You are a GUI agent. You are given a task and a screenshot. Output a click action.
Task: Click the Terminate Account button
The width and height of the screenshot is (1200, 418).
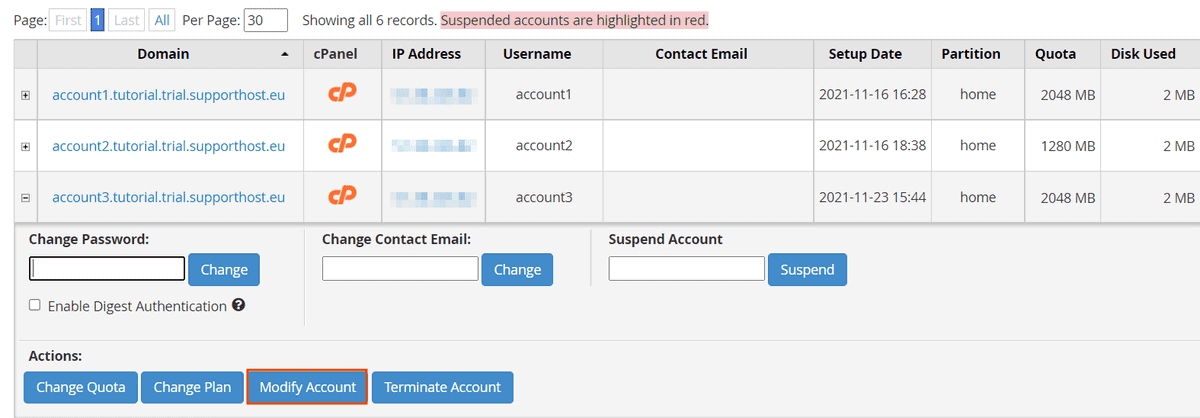tap(442, 387)
